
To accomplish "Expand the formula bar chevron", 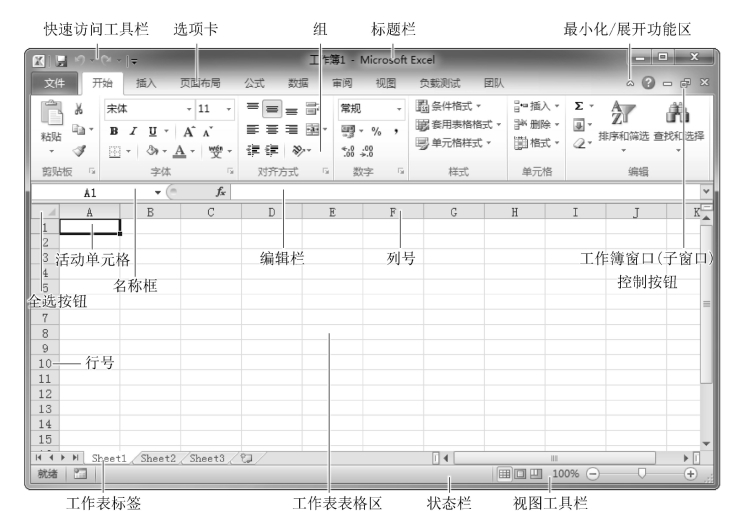I will 706,191.
